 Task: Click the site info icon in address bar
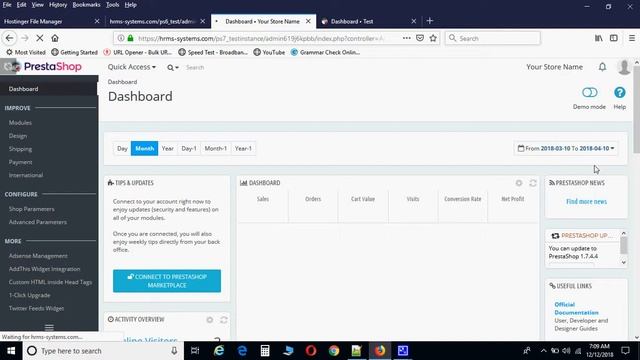pos(121,38)
